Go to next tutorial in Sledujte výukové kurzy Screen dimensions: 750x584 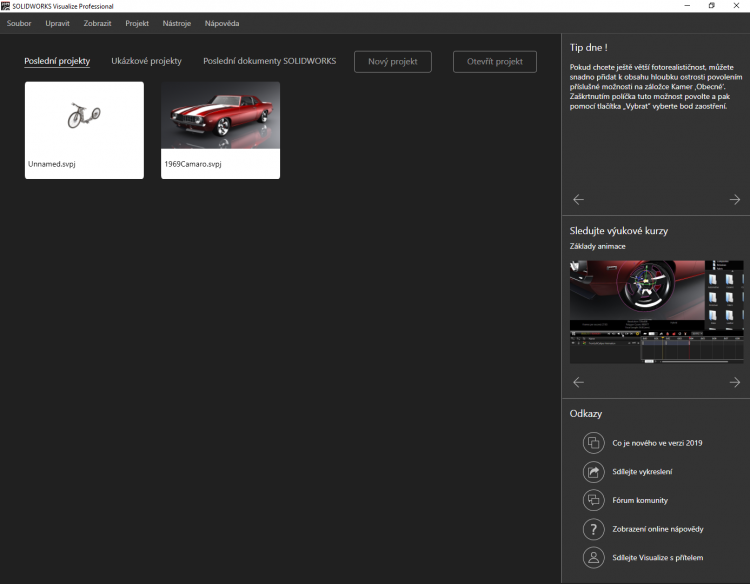(735, 382)
